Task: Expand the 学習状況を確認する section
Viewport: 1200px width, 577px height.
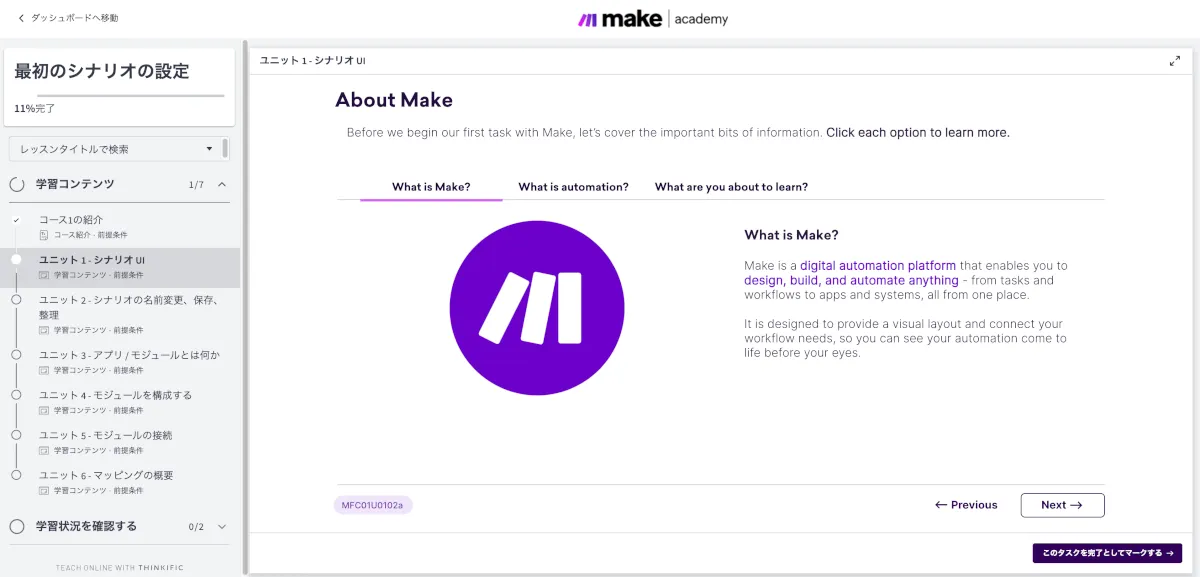Action: coord(222,526)
